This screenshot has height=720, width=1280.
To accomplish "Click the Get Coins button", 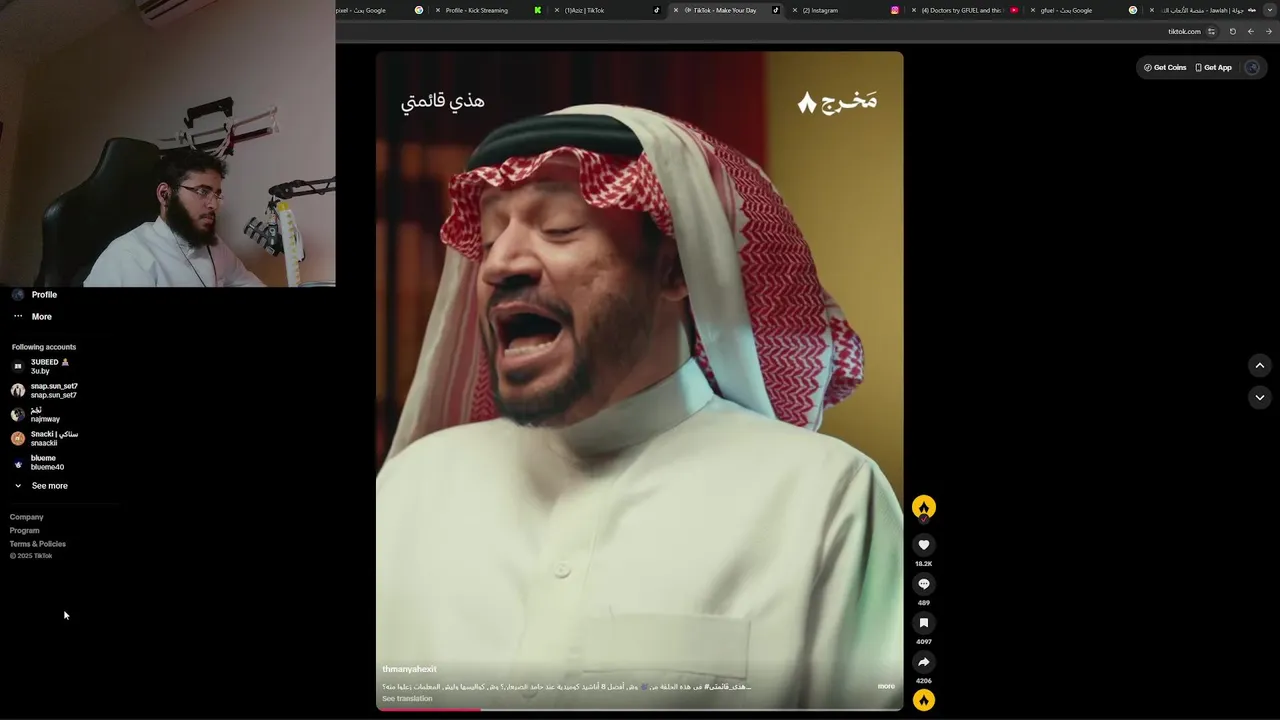I will 1165,67.
